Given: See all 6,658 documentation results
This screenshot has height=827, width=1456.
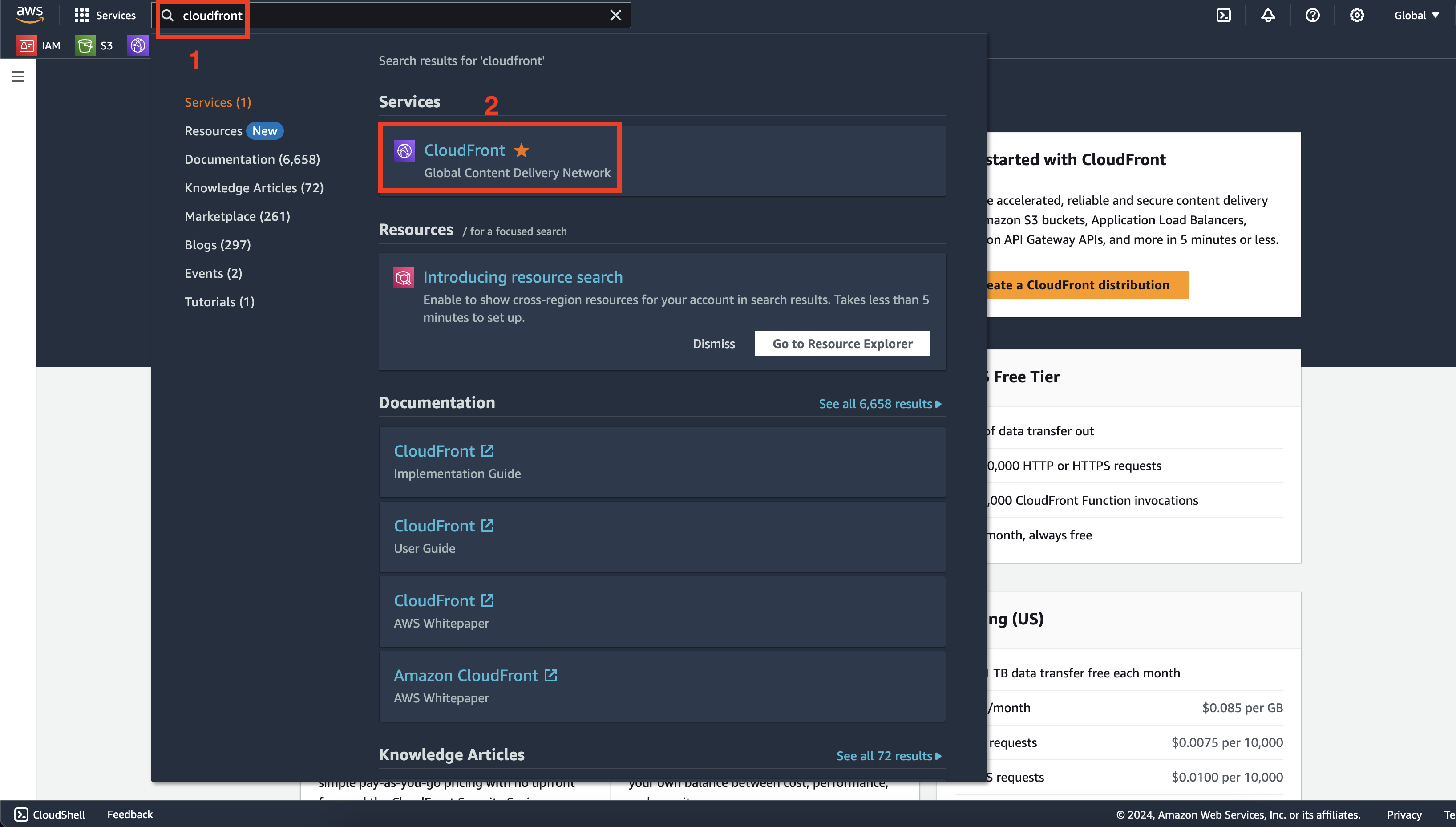Looking at the screenshot, I should pyautogui.click(x=880, y=404).
